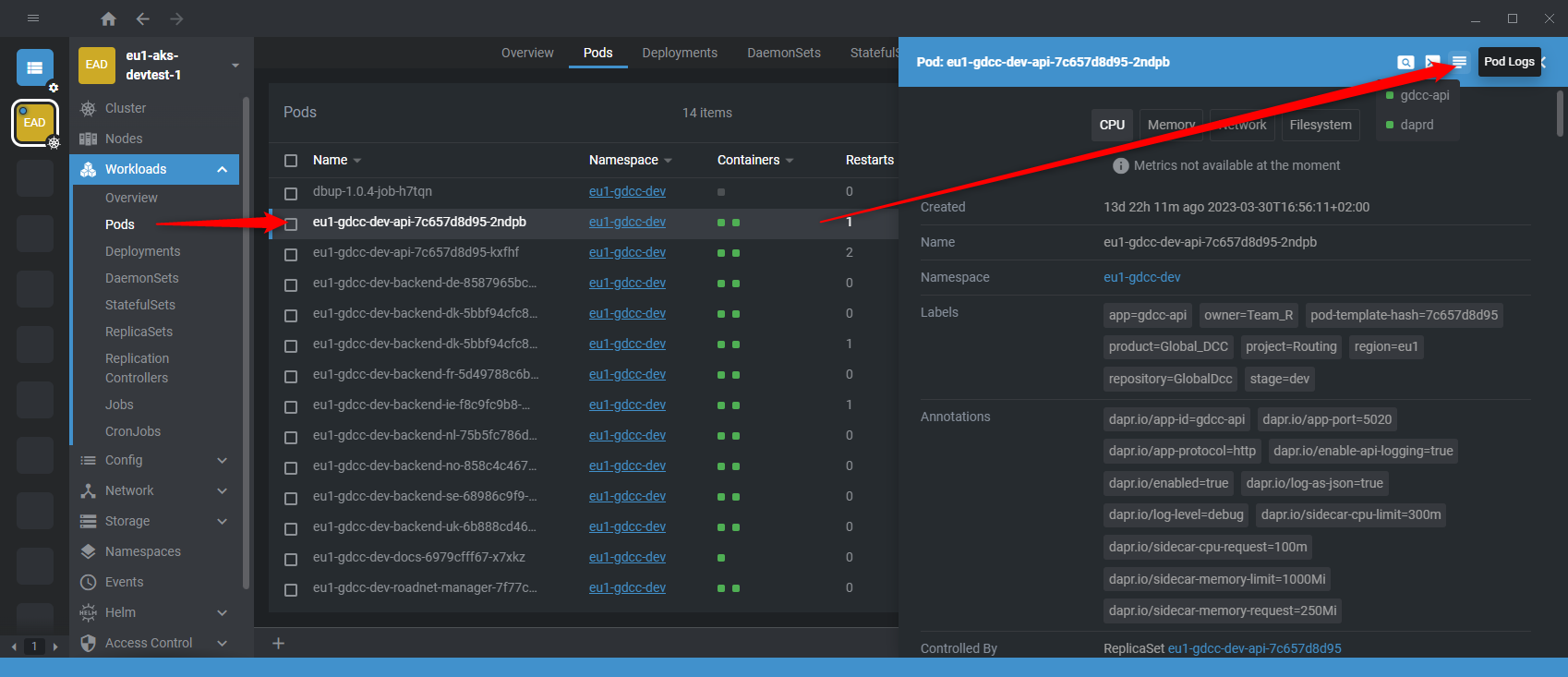Viewport: 1568px width, 677px height.
Task: Open the Cluster sidebar item
Action: (x=126, y=108)
